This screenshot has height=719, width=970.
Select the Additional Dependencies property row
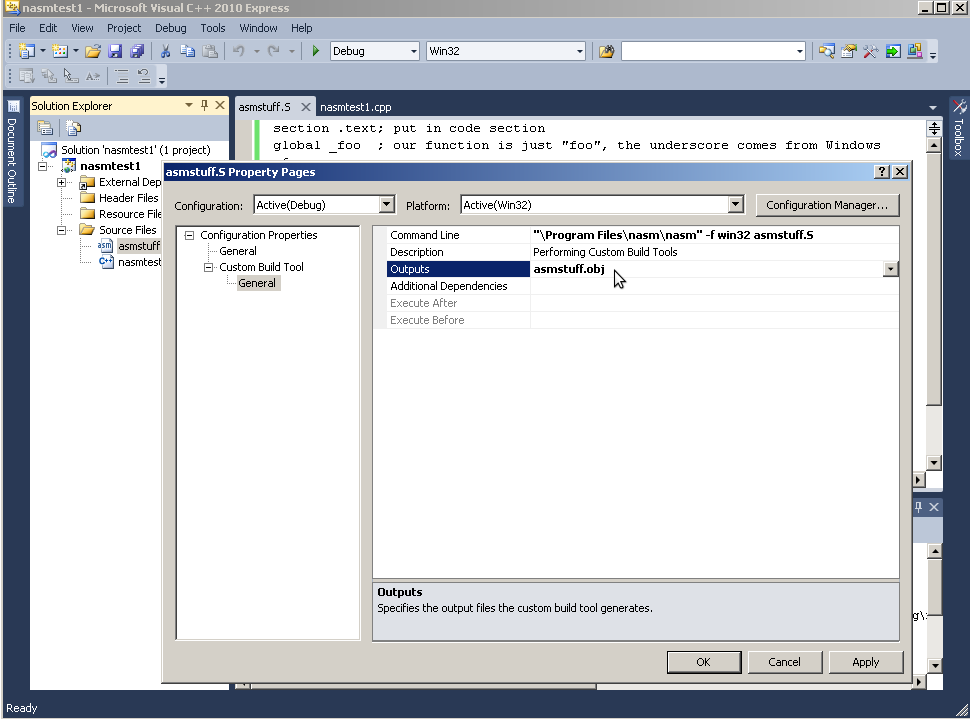point(643,286)
